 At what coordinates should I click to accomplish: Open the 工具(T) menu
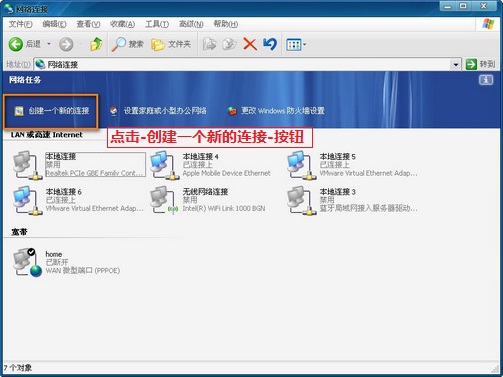tap(157, 24)
